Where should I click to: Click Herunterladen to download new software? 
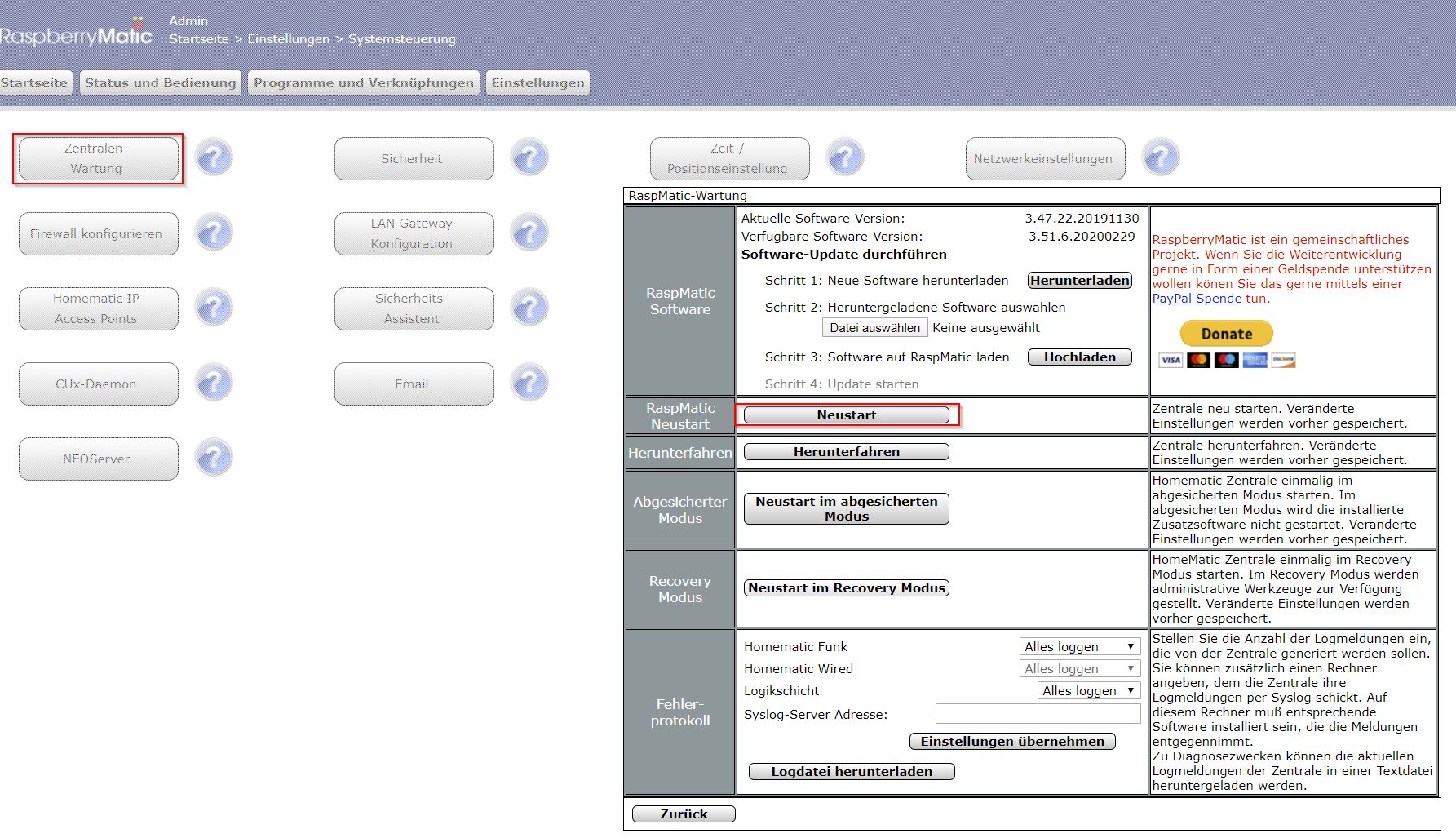[1080, 280]
